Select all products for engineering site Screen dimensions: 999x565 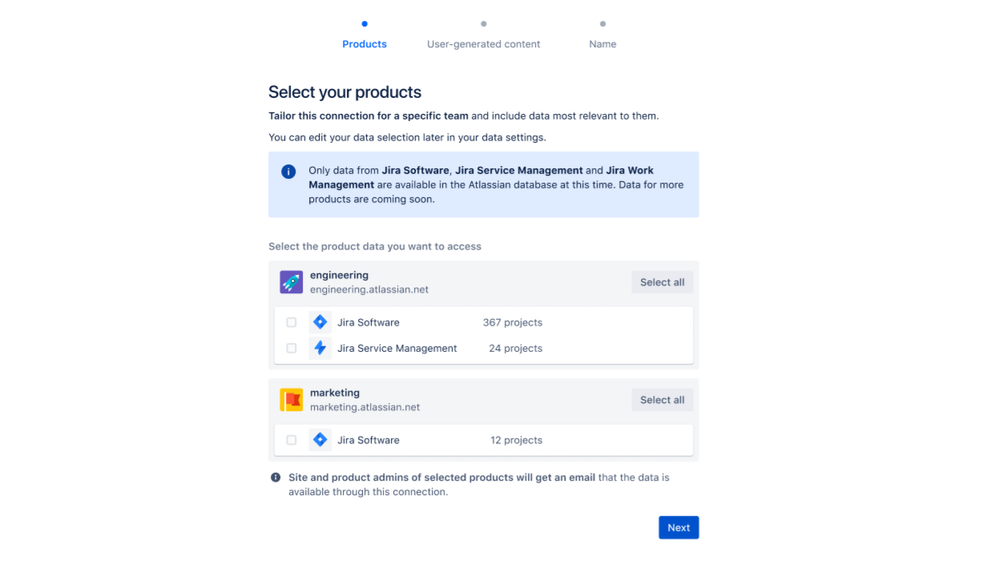(662, 282)
